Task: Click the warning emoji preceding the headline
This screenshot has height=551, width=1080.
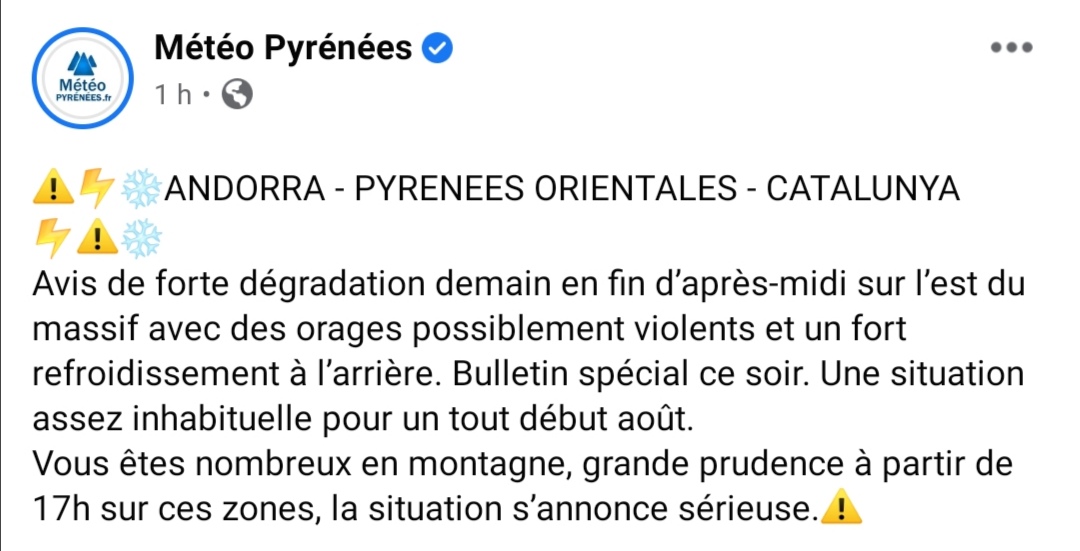Action: [x=54, y=188]
